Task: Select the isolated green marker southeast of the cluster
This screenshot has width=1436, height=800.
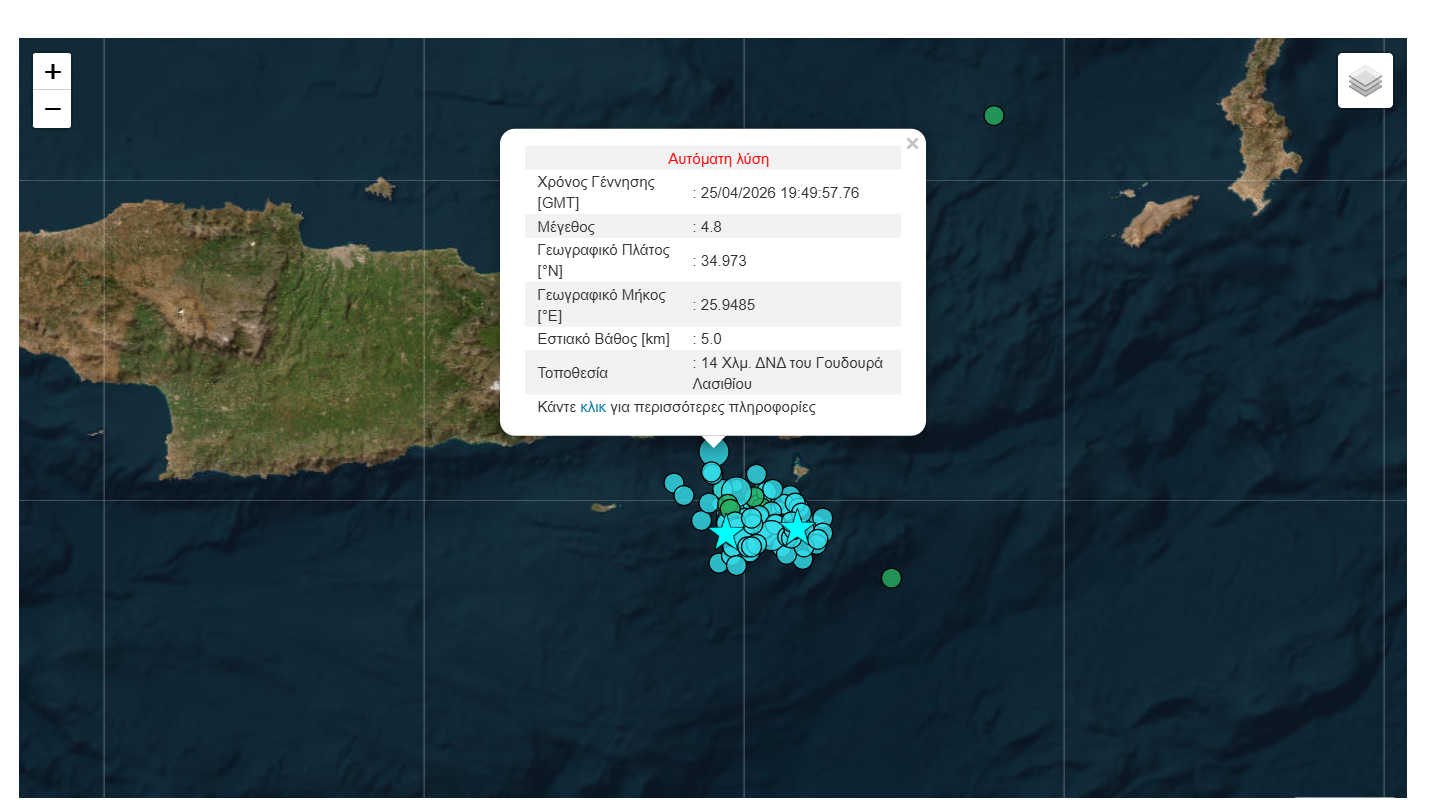Action: point(890,577)
